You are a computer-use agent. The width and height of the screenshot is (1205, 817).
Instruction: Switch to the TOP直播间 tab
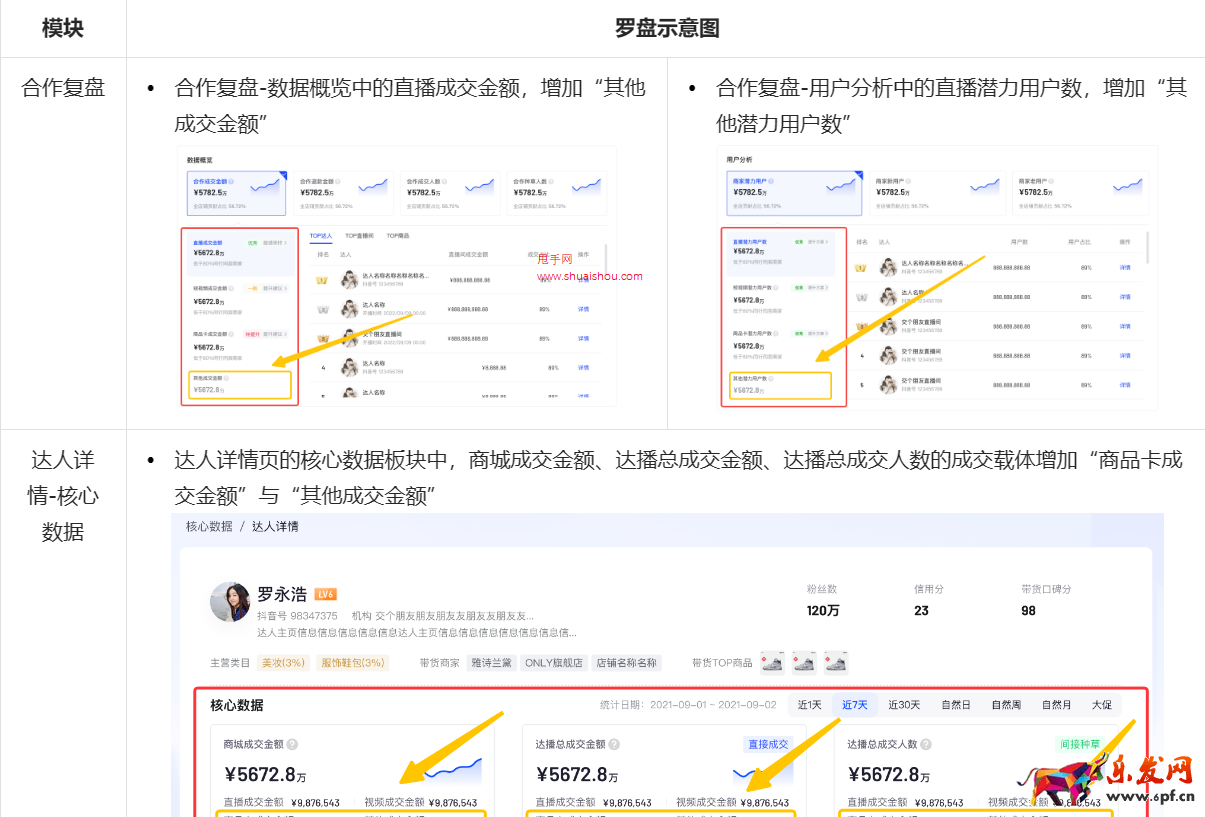(x=359, y=236)
